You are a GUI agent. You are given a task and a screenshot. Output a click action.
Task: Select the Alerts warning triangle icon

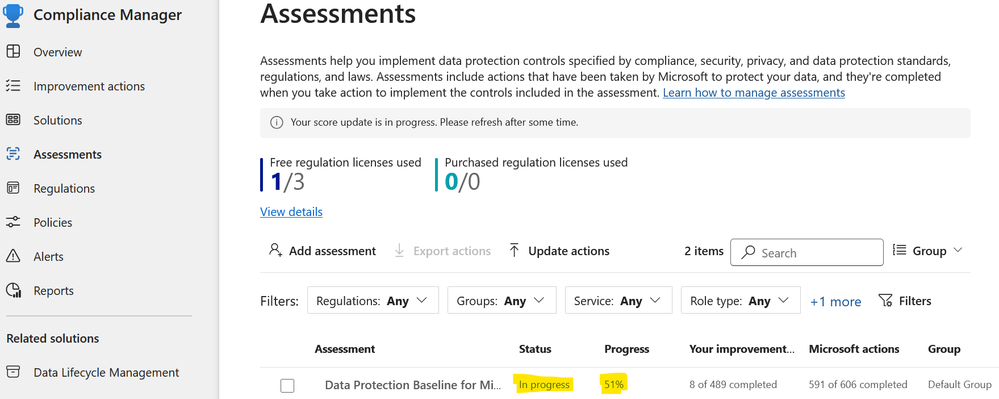click(x=13, y=256)
